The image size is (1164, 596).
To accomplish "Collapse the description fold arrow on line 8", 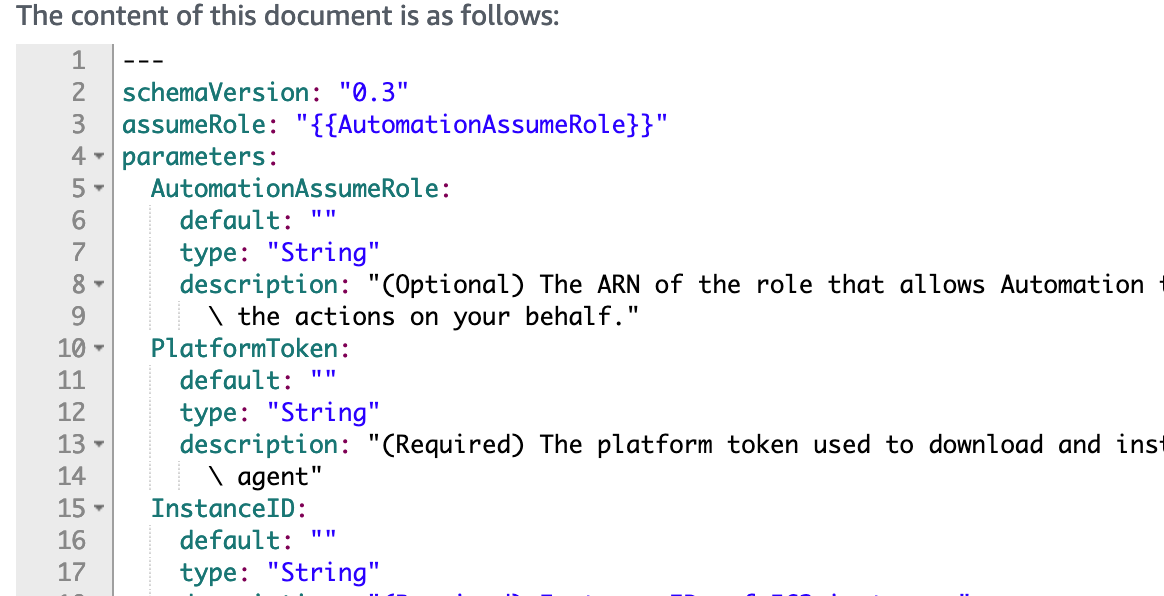I will tap(99, 284).
